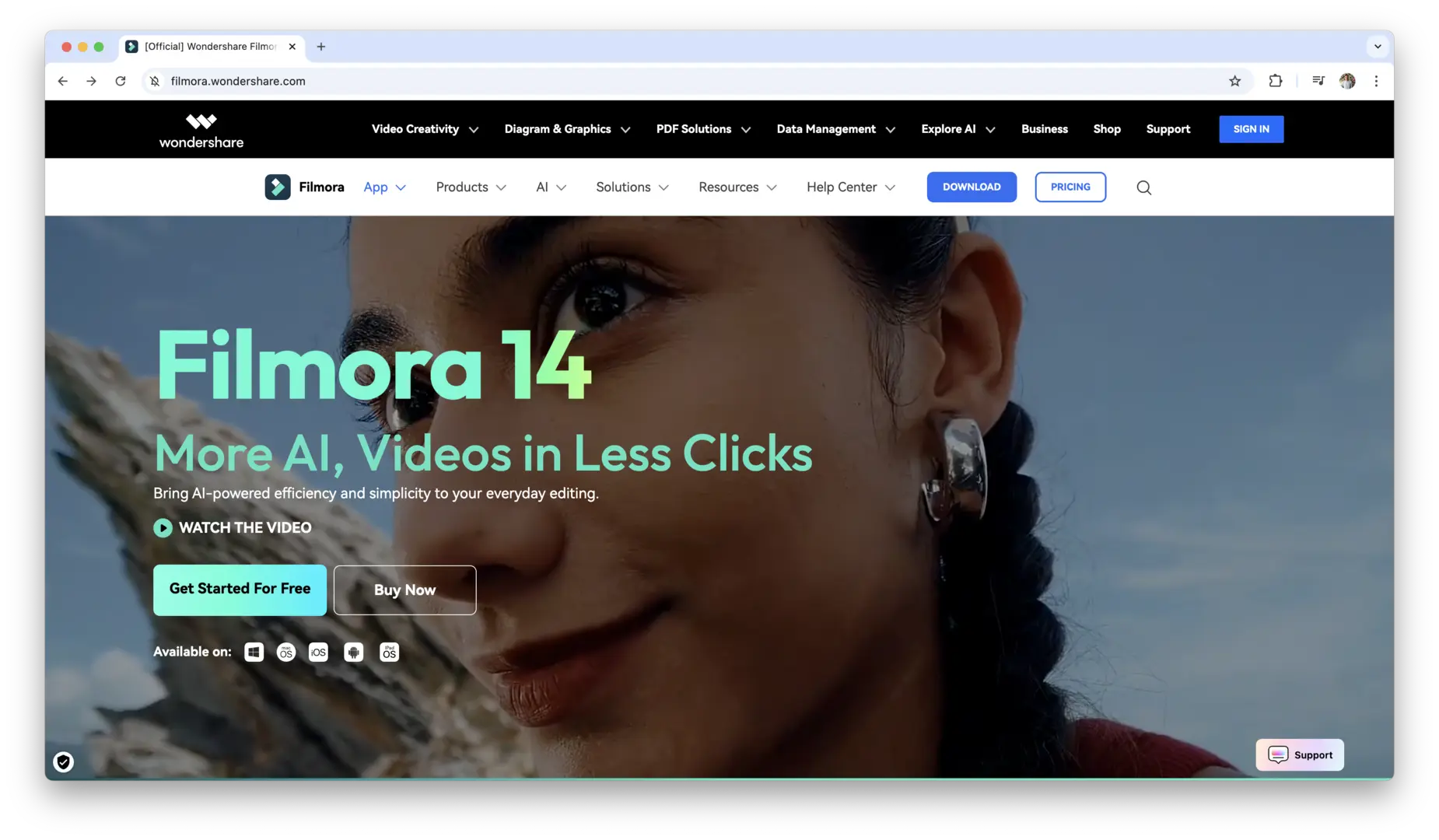1439x840 pixels.
Task: Click the shield privacy badge icon
Action: [64, 762]
